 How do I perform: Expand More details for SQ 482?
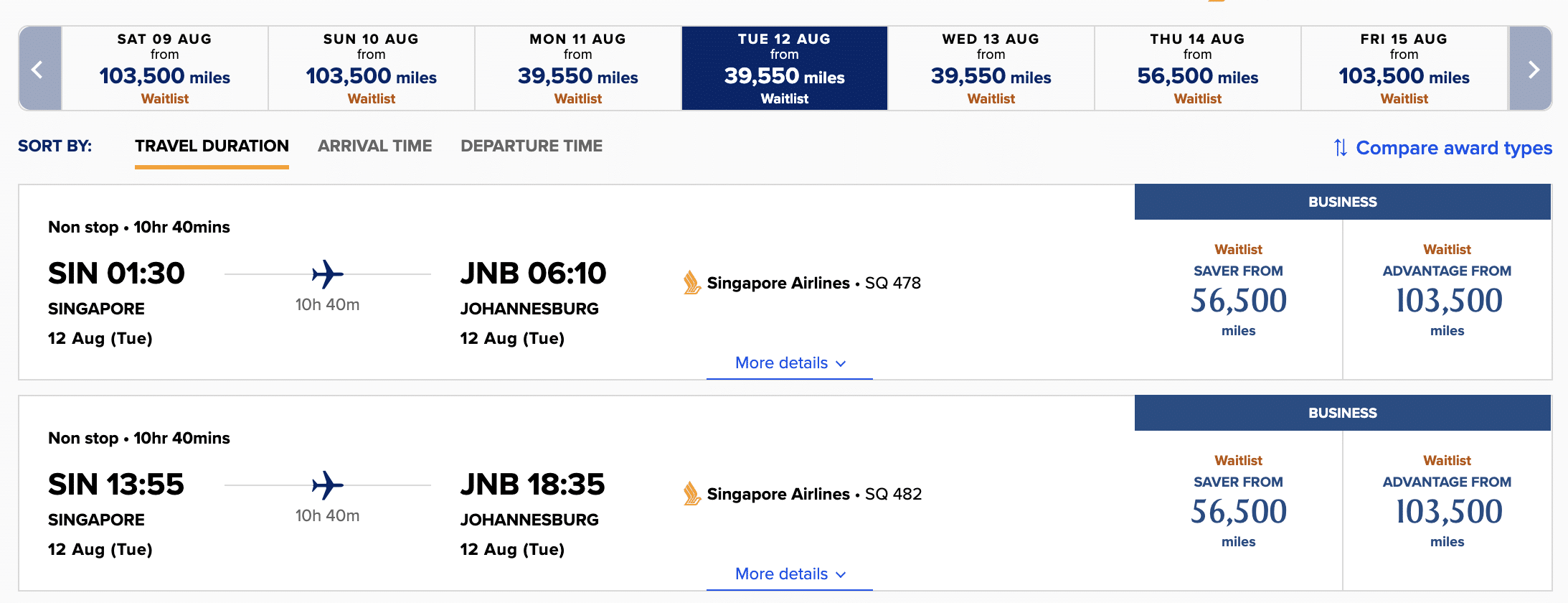click(790, 574)
